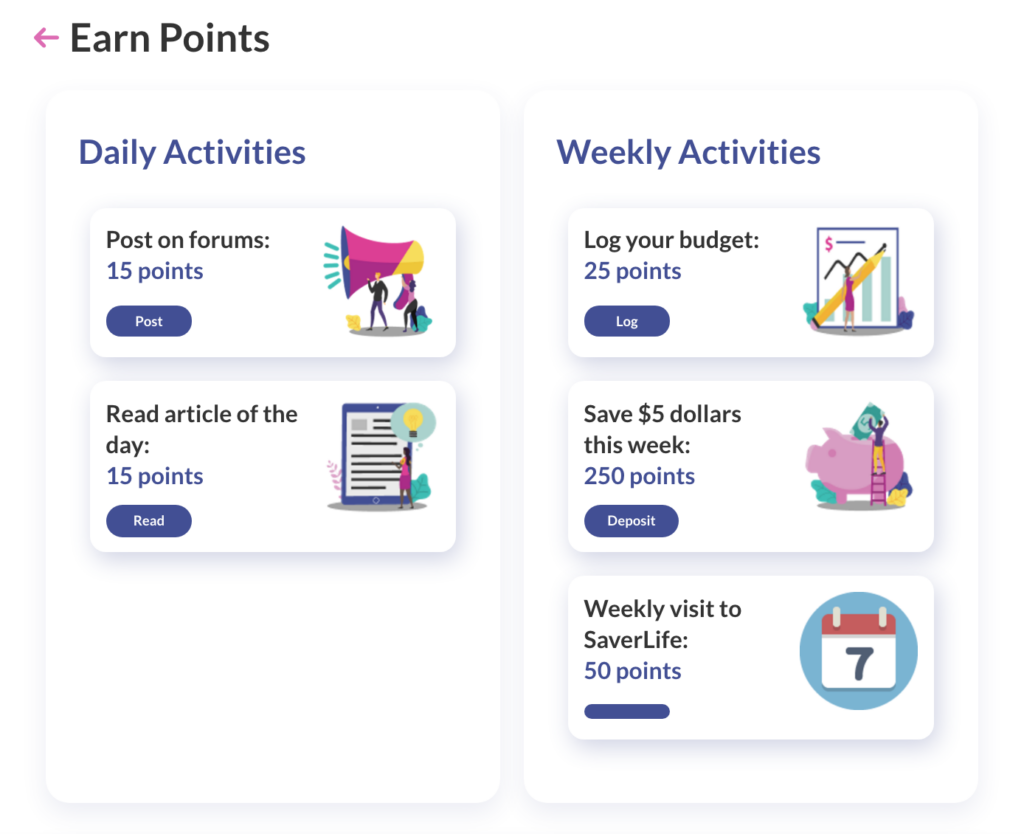Click the Read button
1024x834 pixels.
click(149, 521)
